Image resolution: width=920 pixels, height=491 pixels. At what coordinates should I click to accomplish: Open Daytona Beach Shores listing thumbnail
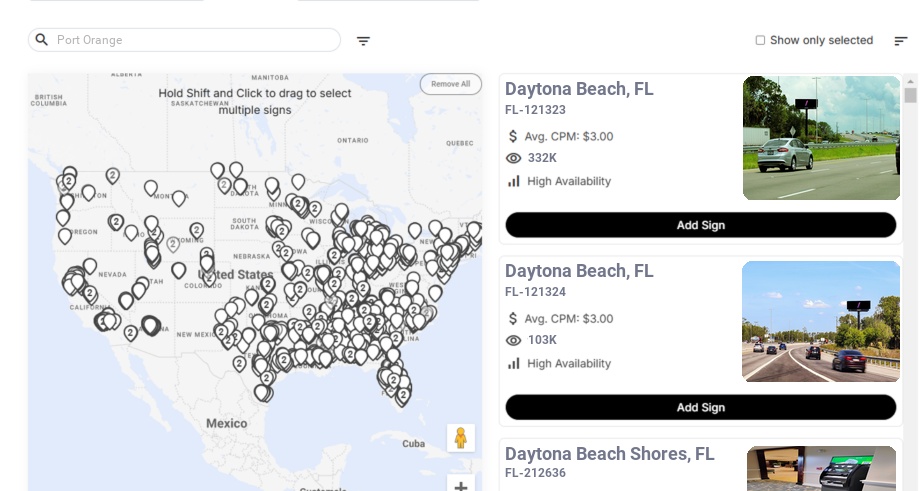821,468
